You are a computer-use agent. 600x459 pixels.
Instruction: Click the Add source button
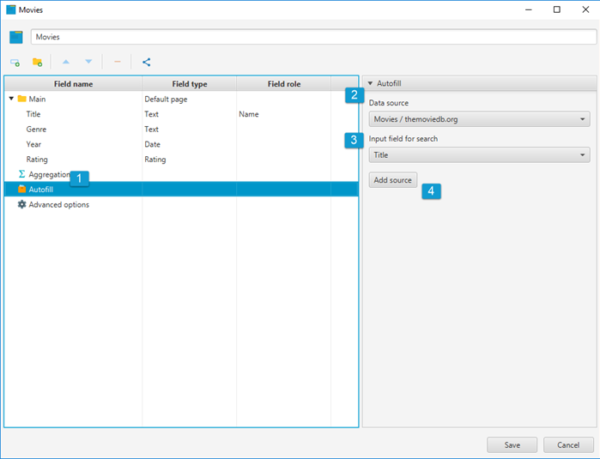[x=393, y=180]
